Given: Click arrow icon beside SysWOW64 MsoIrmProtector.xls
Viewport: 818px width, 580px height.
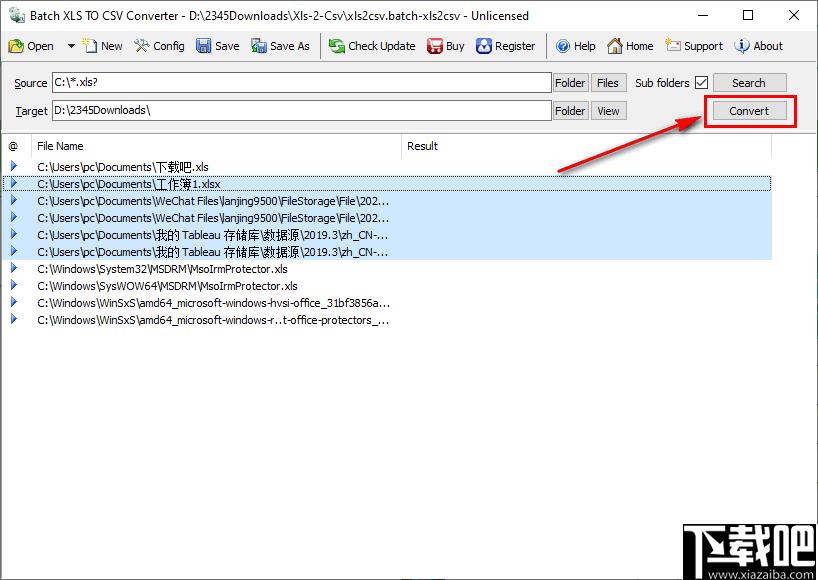Looking at the screenshot, I should [x=14, y=285].
